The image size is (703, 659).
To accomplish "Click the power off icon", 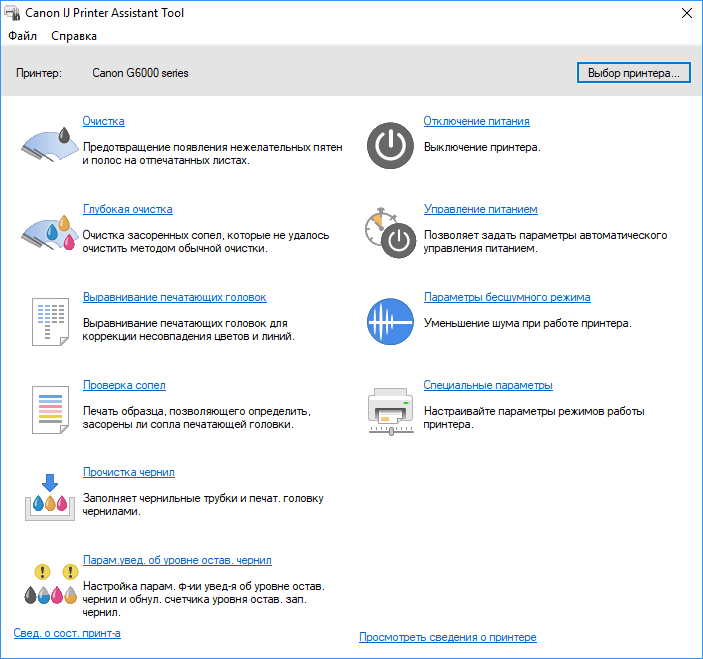I will tap(390, 145).
